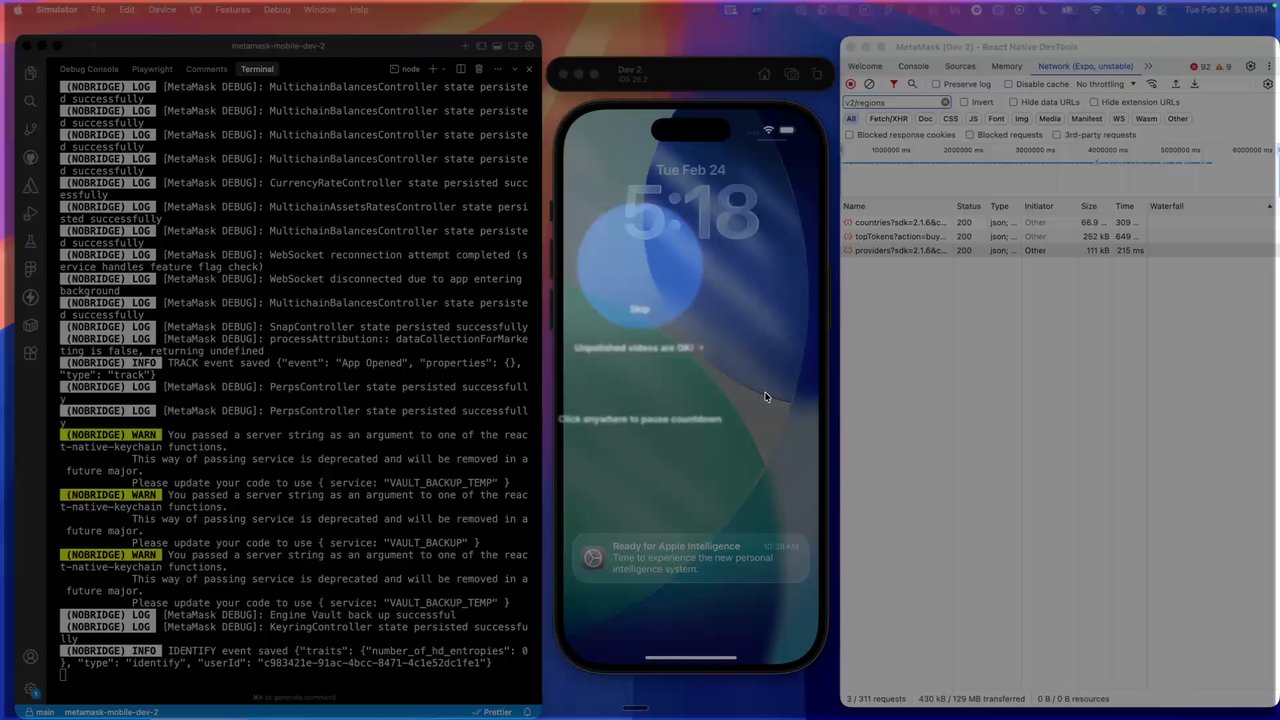This screenshot has height=720, width=1280.
Task: Tick Hide extension URLs checkbox
Action: 1094,102
